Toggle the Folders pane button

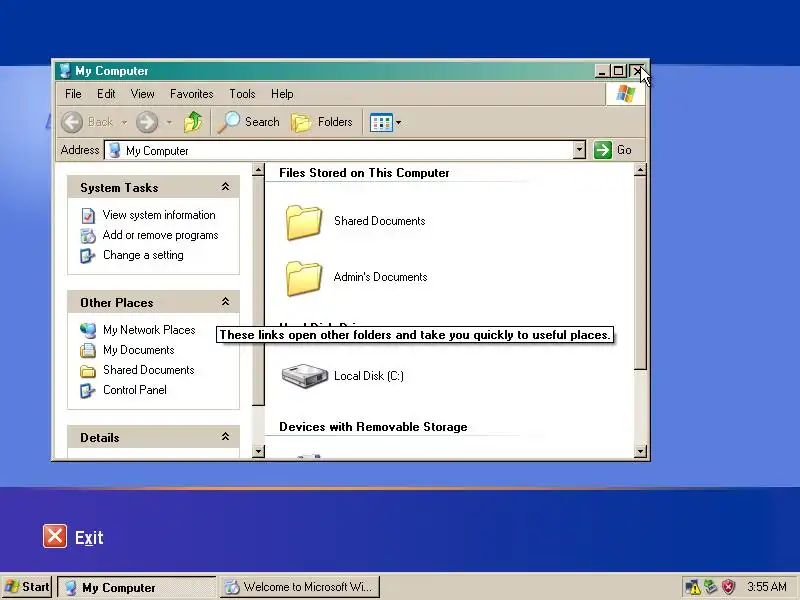coord(322,122)
